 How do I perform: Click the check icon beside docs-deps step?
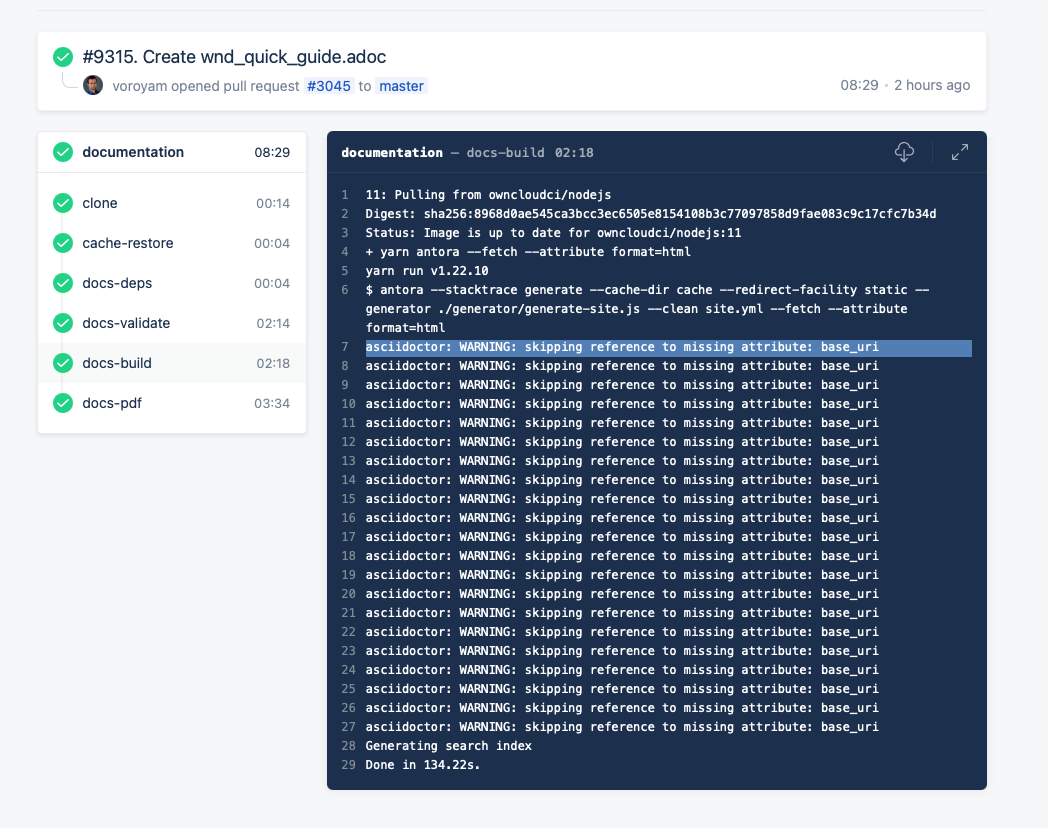pos(62,283)
